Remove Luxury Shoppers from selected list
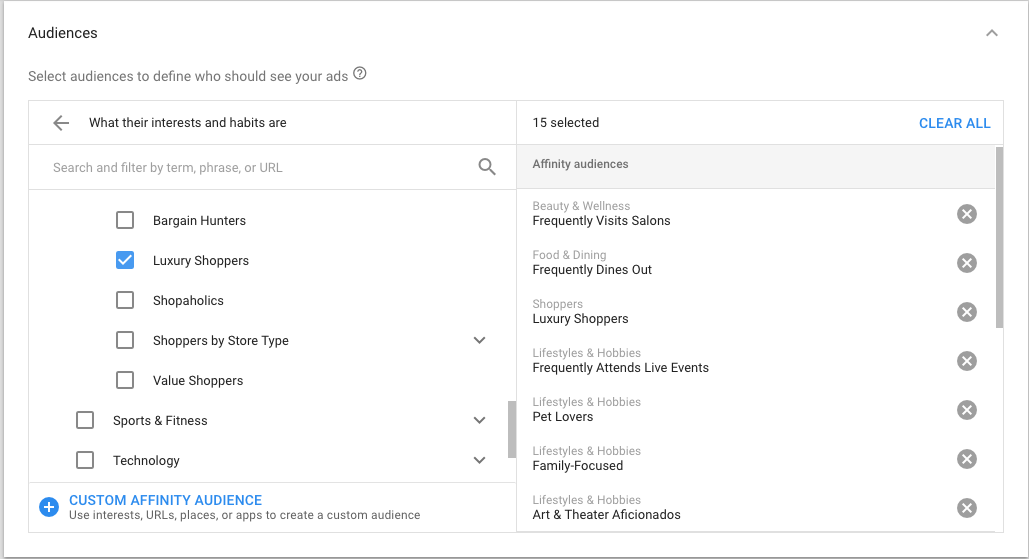This screenshot has width=1029, height=559. tap(966, 312)
